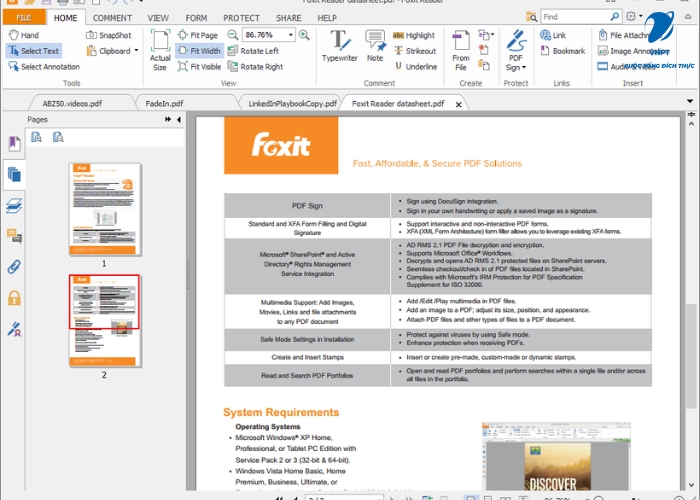
Task: Collapse the Pages panel with left arrow
Action: tap(179, 119)
